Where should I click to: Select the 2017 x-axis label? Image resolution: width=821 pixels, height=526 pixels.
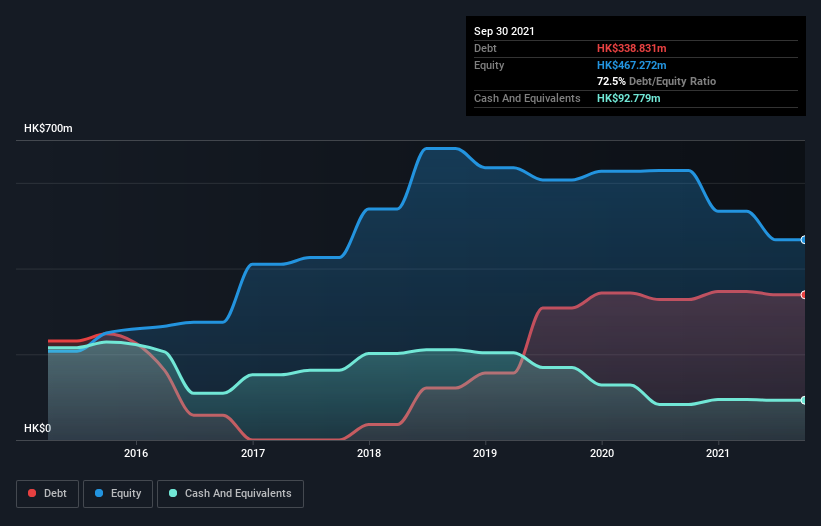pos(253,453)
